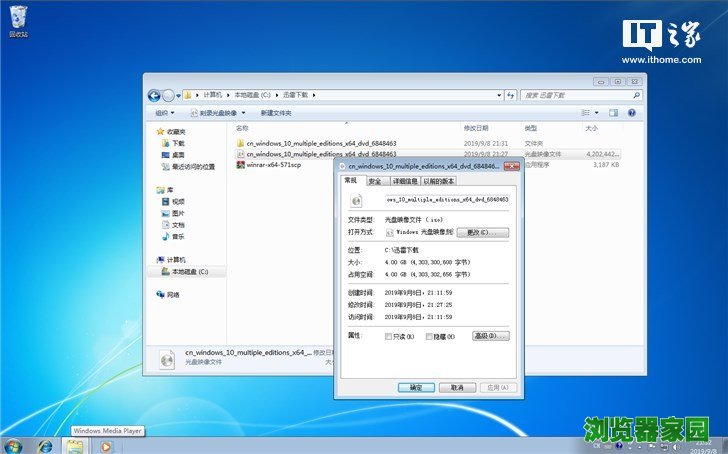728x454 pixels.
Task: Open the 组织 dropdown menu
Action: click(165, 113)
